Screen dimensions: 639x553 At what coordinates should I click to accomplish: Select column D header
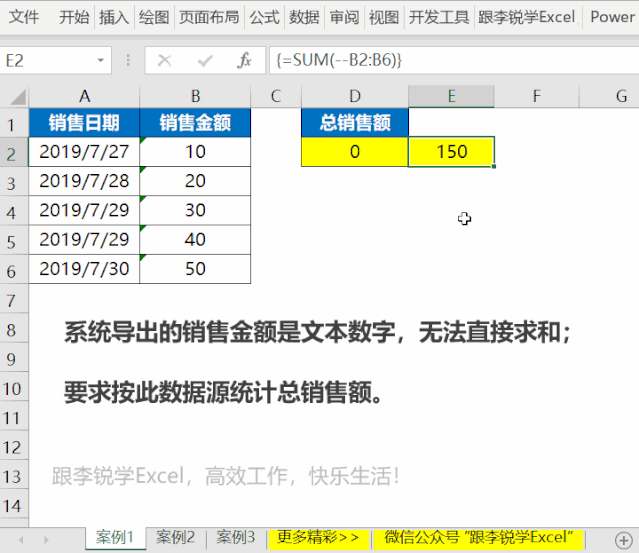coord(355,97)
